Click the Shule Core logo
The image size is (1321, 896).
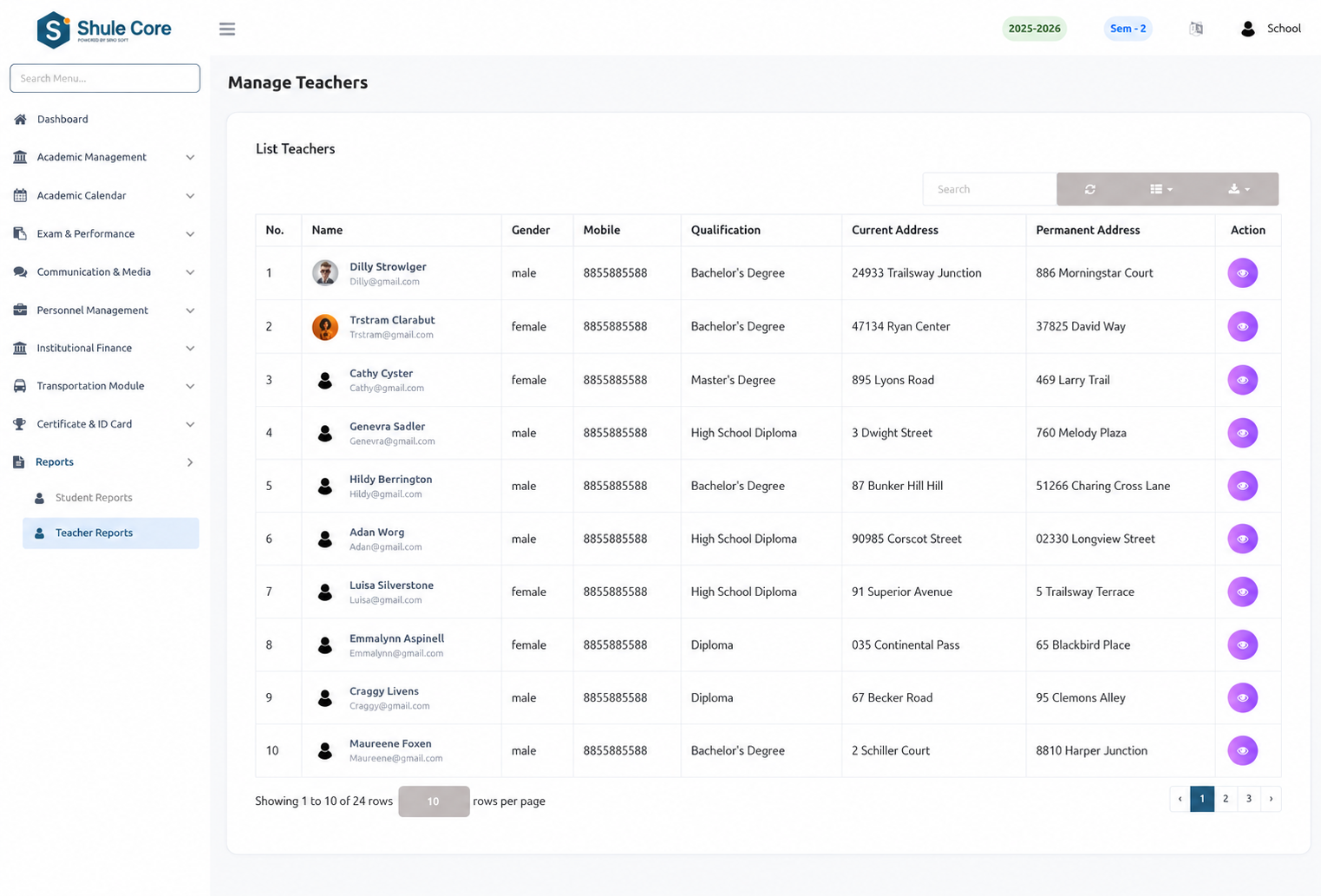104,29
